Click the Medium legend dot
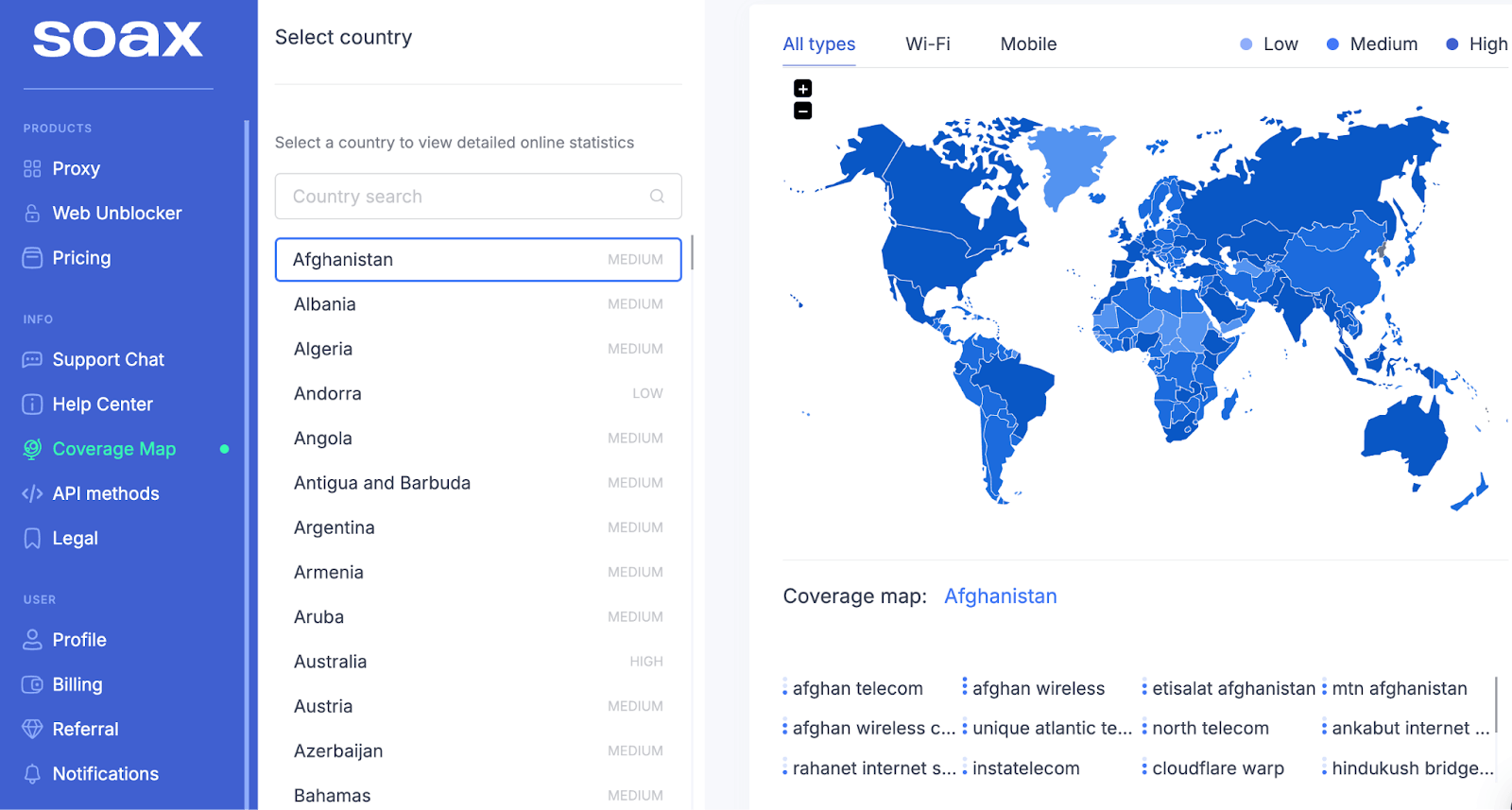 [x=1332, y=44]
